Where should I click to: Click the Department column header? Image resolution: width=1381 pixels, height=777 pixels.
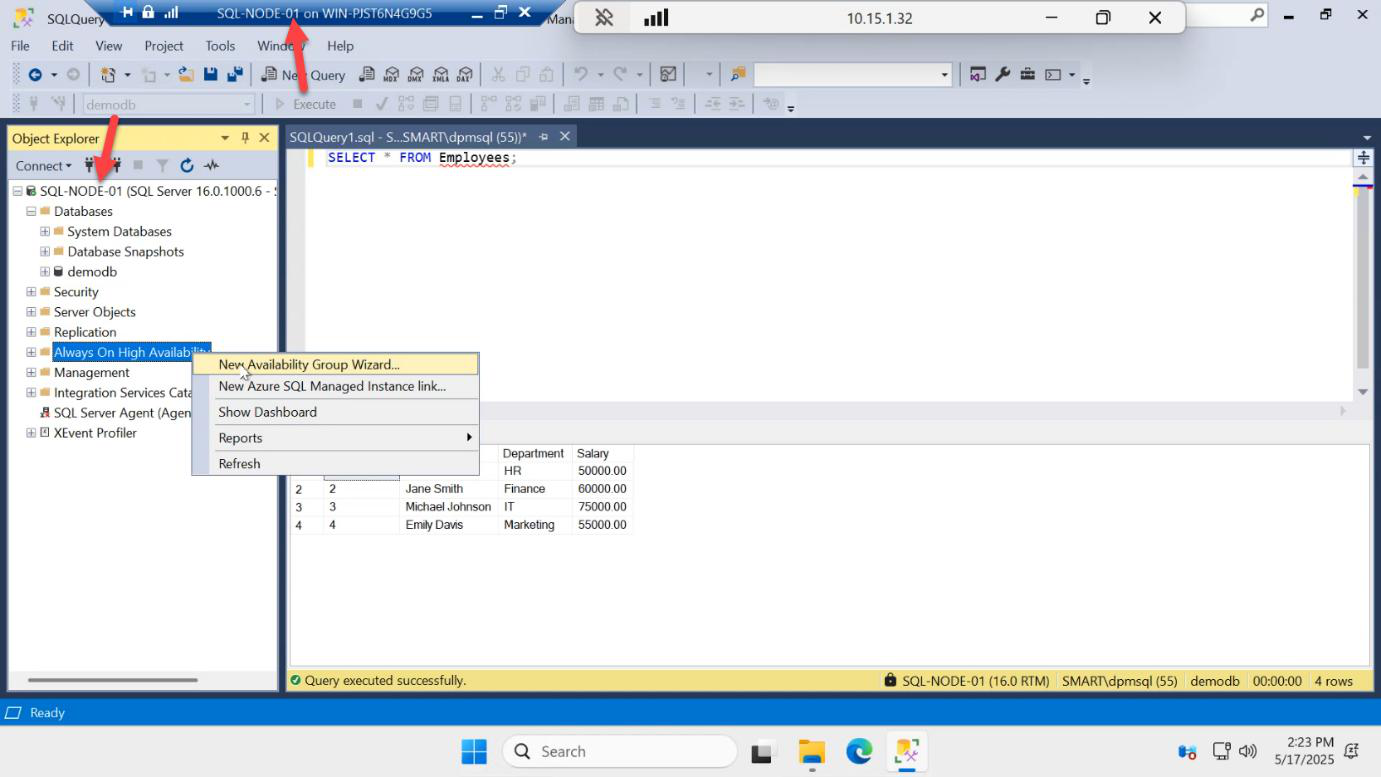[534, 453]
